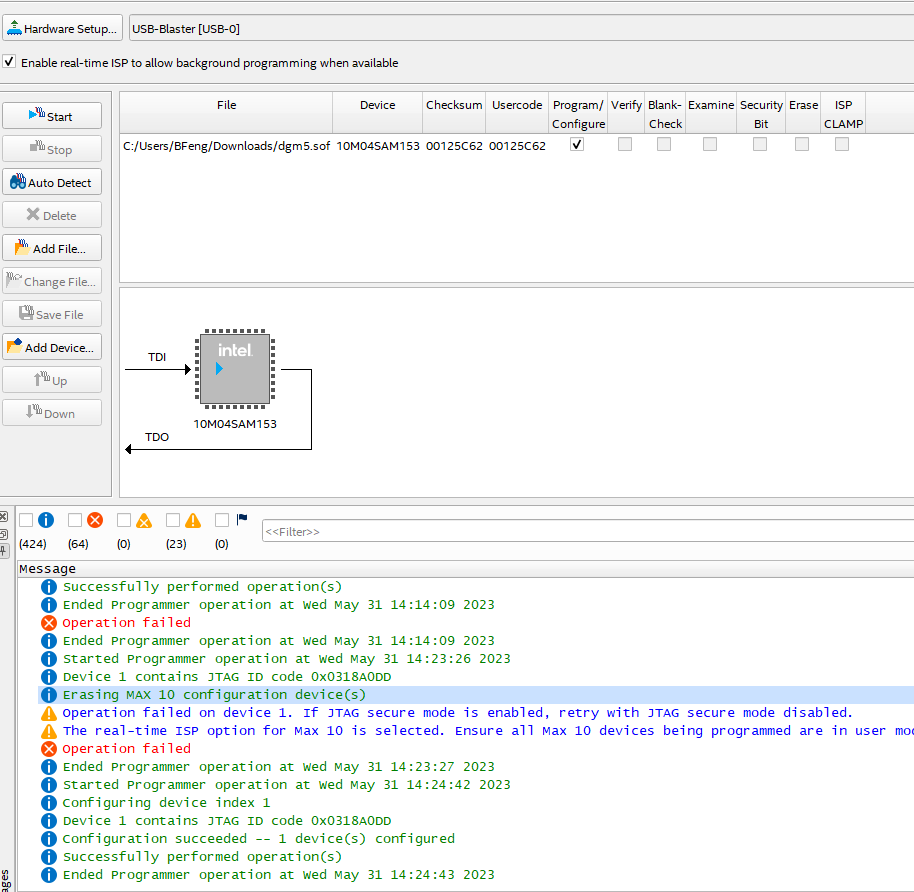Select the 'Configuration succeeded' message line
The width and height of the screenshot is (914, 892).
(258, 839)
